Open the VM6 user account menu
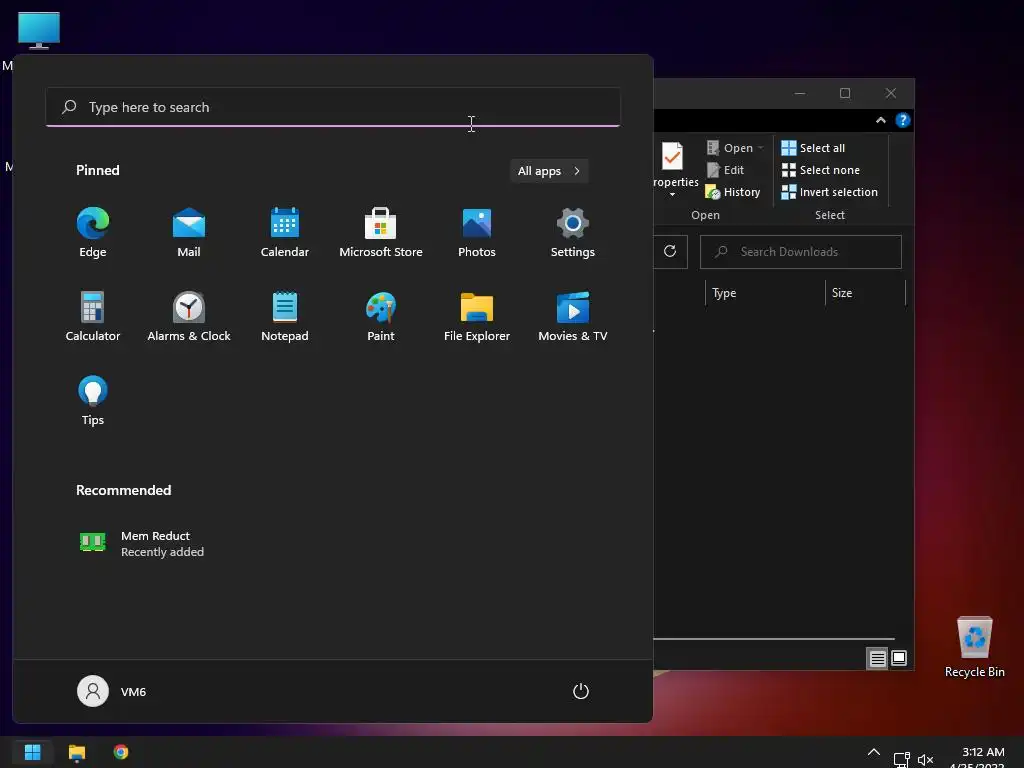1024x768 pixels. coord(112,691)
